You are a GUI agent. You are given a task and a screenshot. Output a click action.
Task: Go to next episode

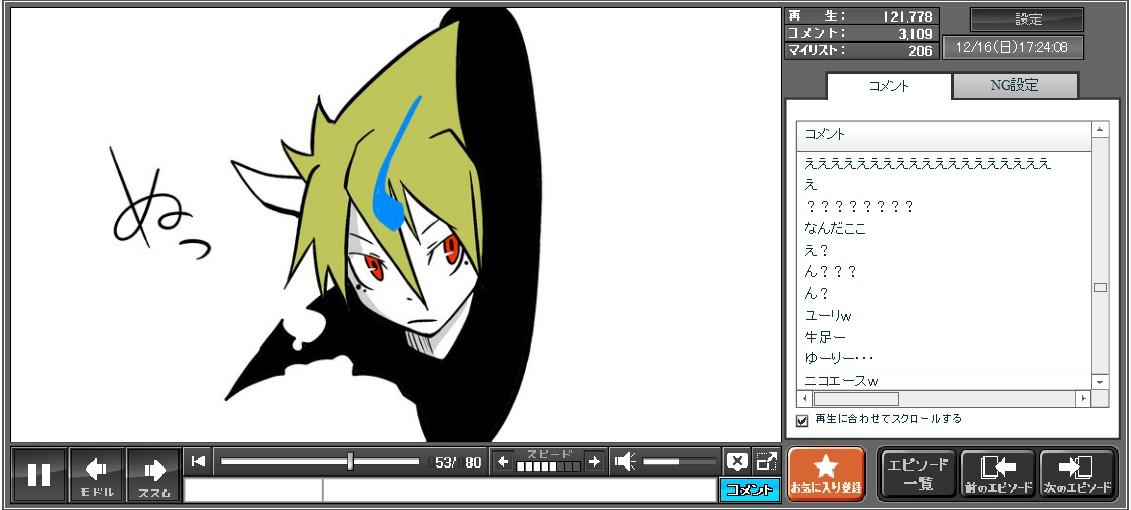(1077, 474)
